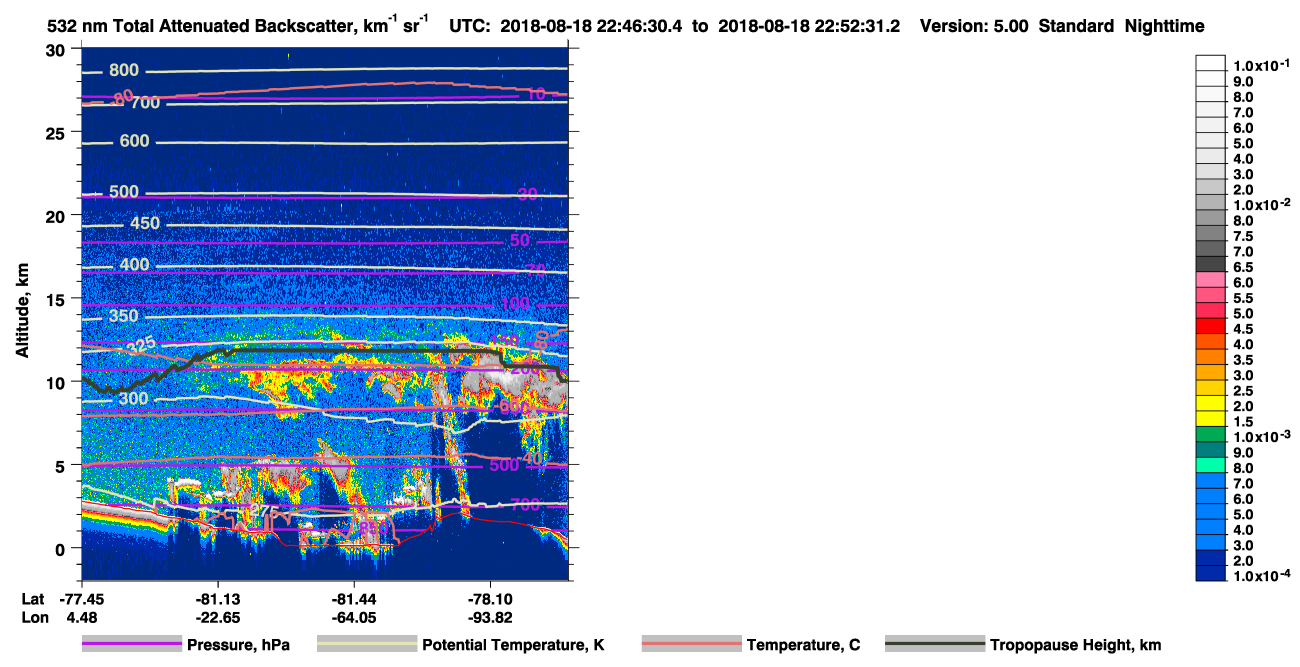Viewport: 1300px width, 667px height.
Task: Click the longitude value -93.82
Action: [490, 617]
